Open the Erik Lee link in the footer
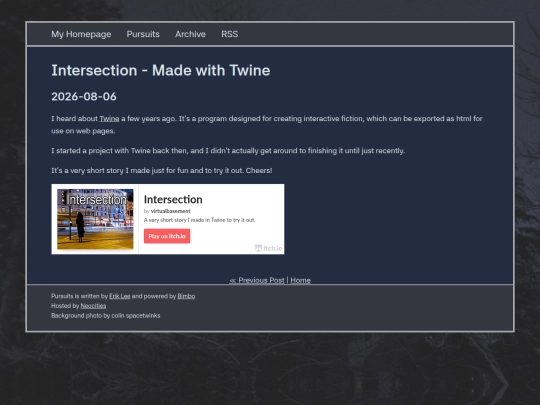The width and height of the screenshot is (540, 405). point(120,296)
